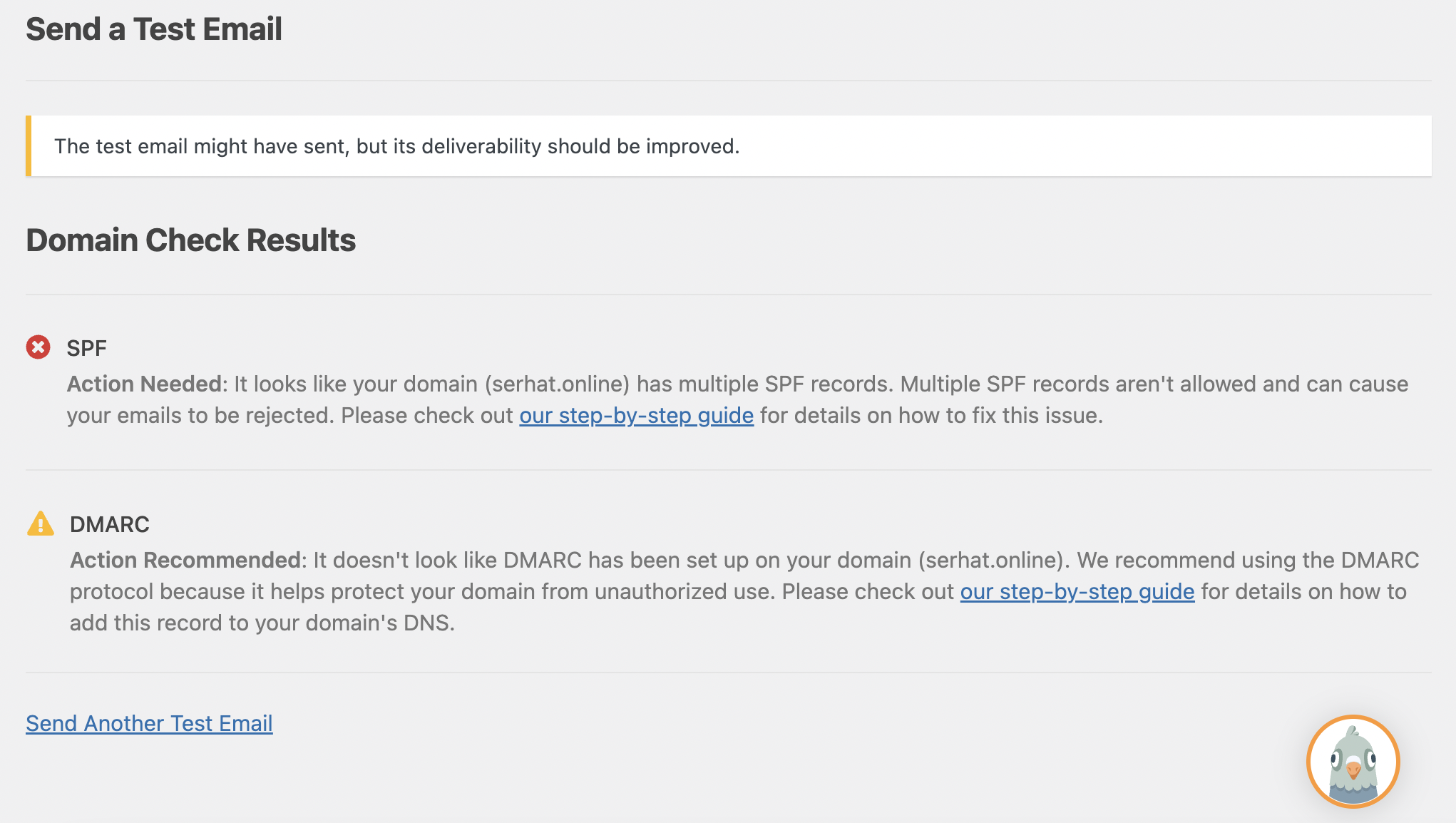This screenshot has width=1456, height=823.
Task: Click text about adding record to DNS
Action: coord(262,623)
